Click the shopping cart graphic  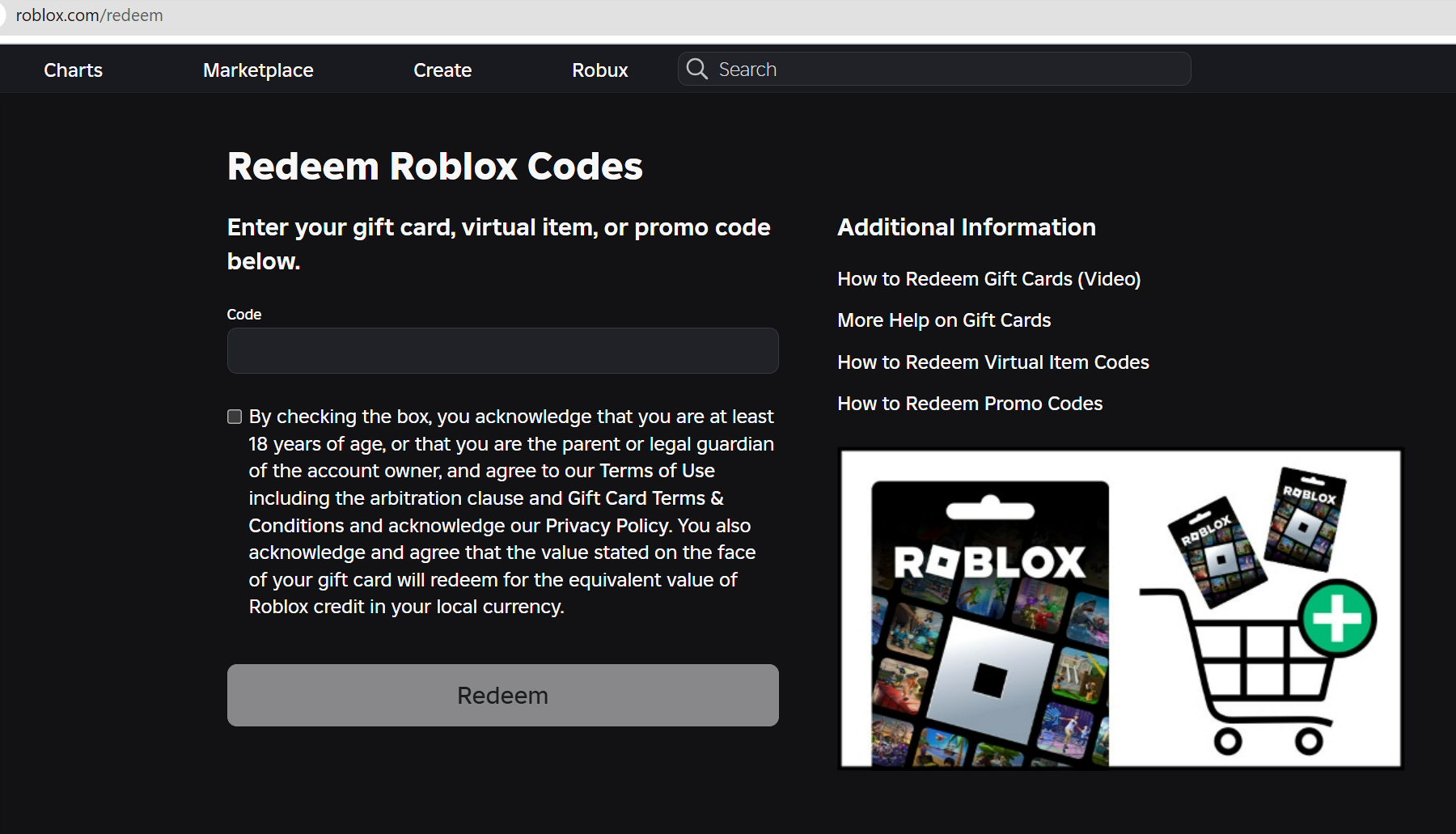1238,671
